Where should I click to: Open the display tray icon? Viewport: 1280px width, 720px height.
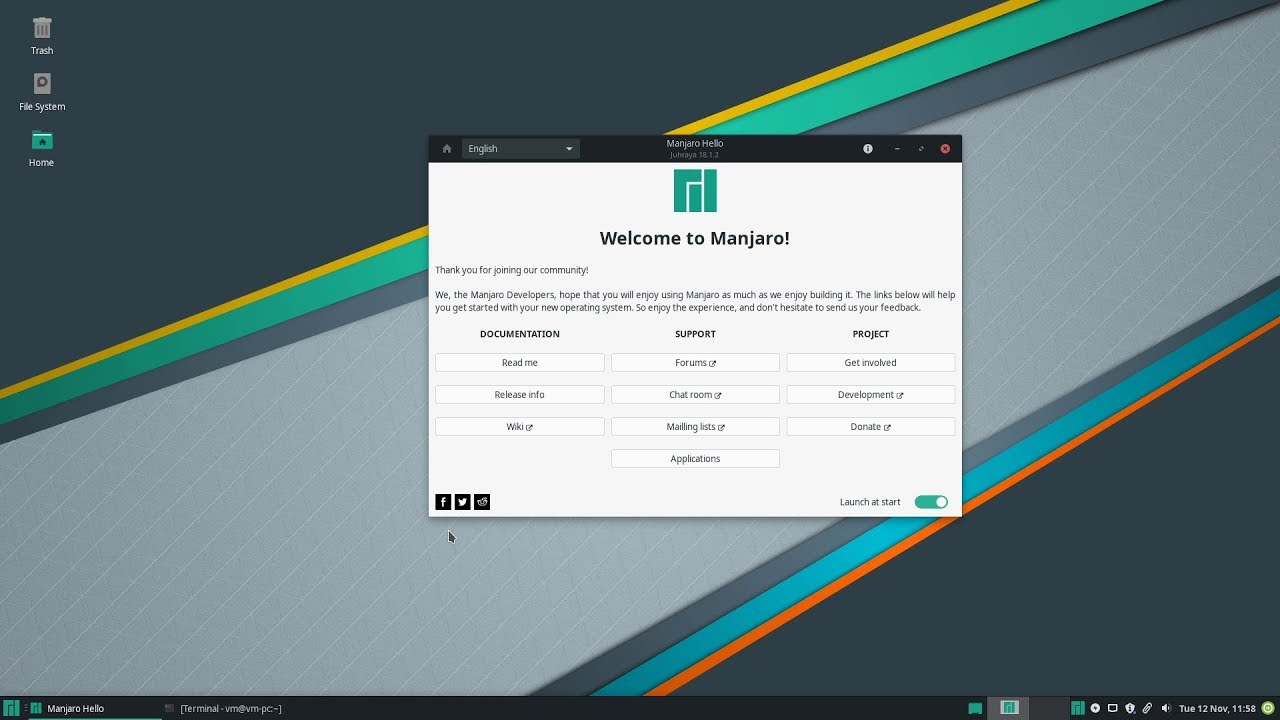point(1112,708)
